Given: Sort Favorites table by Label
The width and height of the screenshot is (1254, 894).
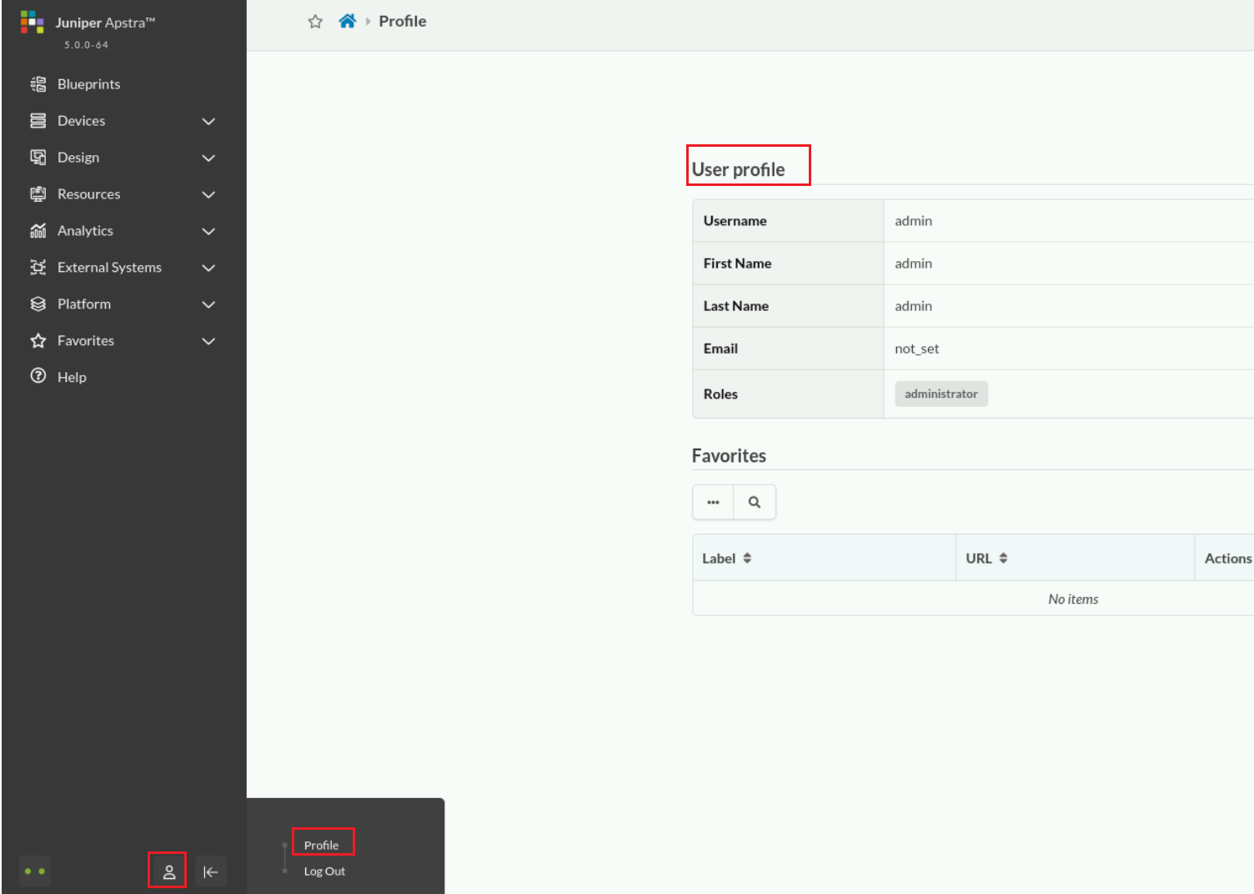Looking at the screenshot, I should 727,558.
